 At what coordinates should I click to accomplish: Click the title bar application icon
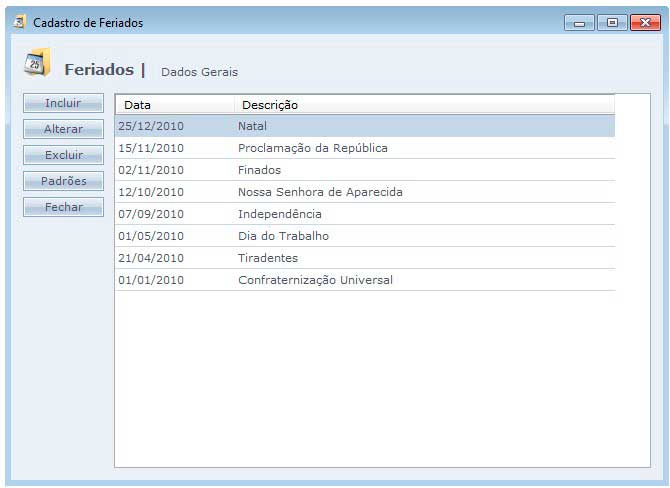[x=19, y=21]
